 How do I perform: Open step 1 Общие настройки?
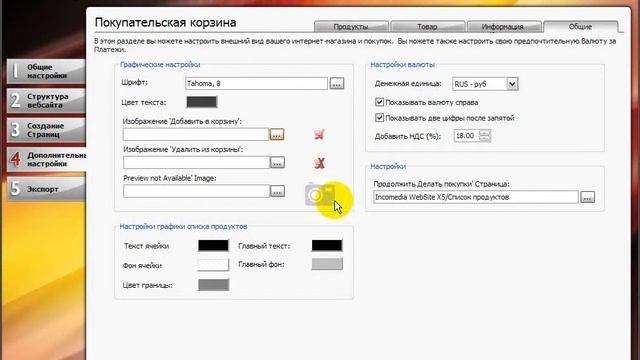(46, 71)
